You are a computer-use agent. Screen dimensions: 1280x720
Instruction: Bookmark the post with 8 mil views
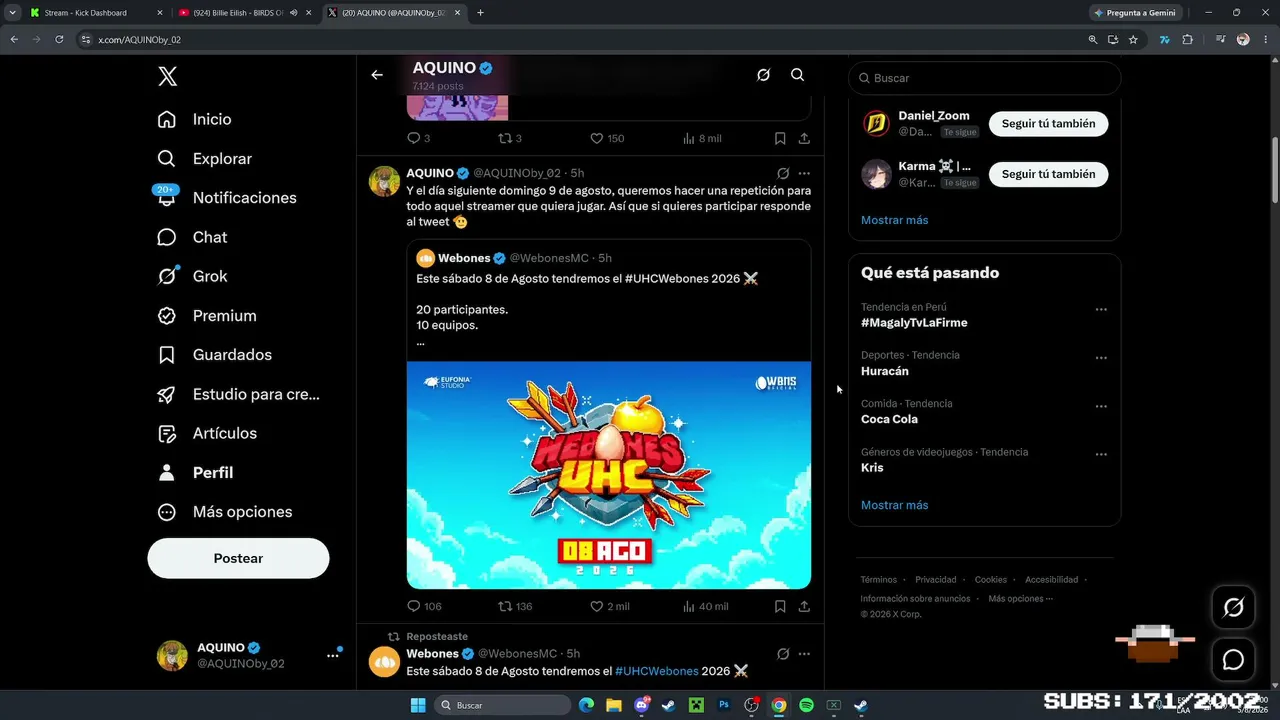[x=780, y=139]
